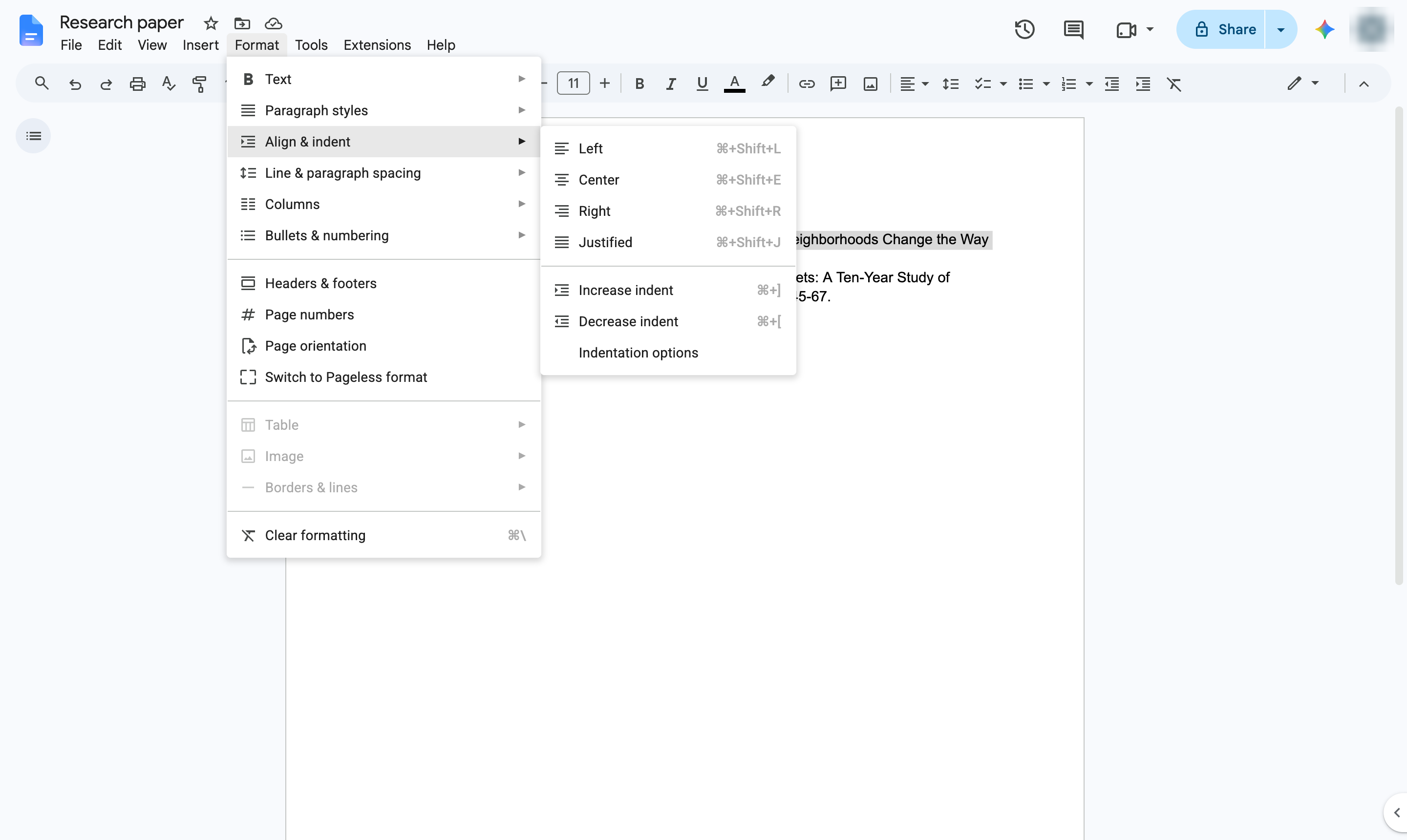Image resolution: width=1407 pixels, height=840 pixels.
Task: Insert an image from toolbar
Action: point(870,84)
